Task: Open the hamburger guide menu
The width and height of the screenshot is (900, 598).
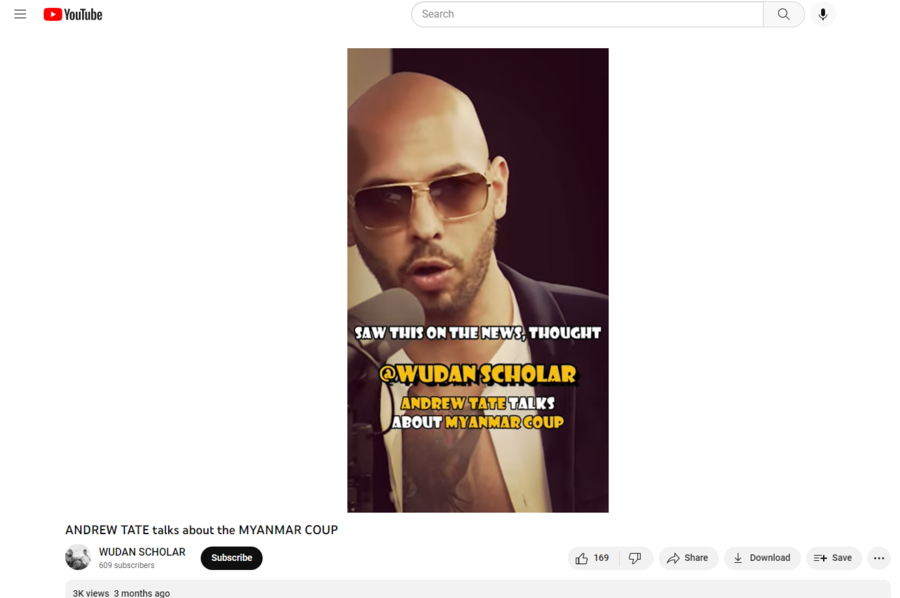Action: 20,14
